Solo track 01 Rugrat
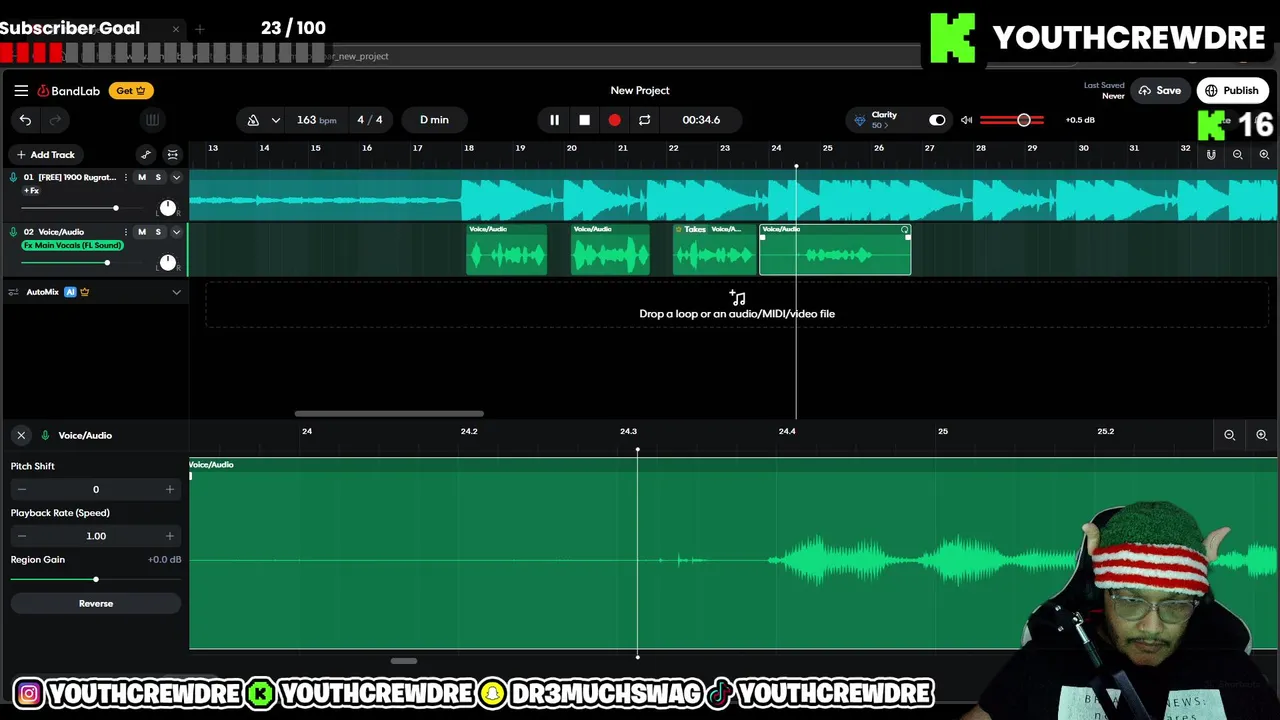Viewport: 1280px width, 720px height. pos(158,177)
